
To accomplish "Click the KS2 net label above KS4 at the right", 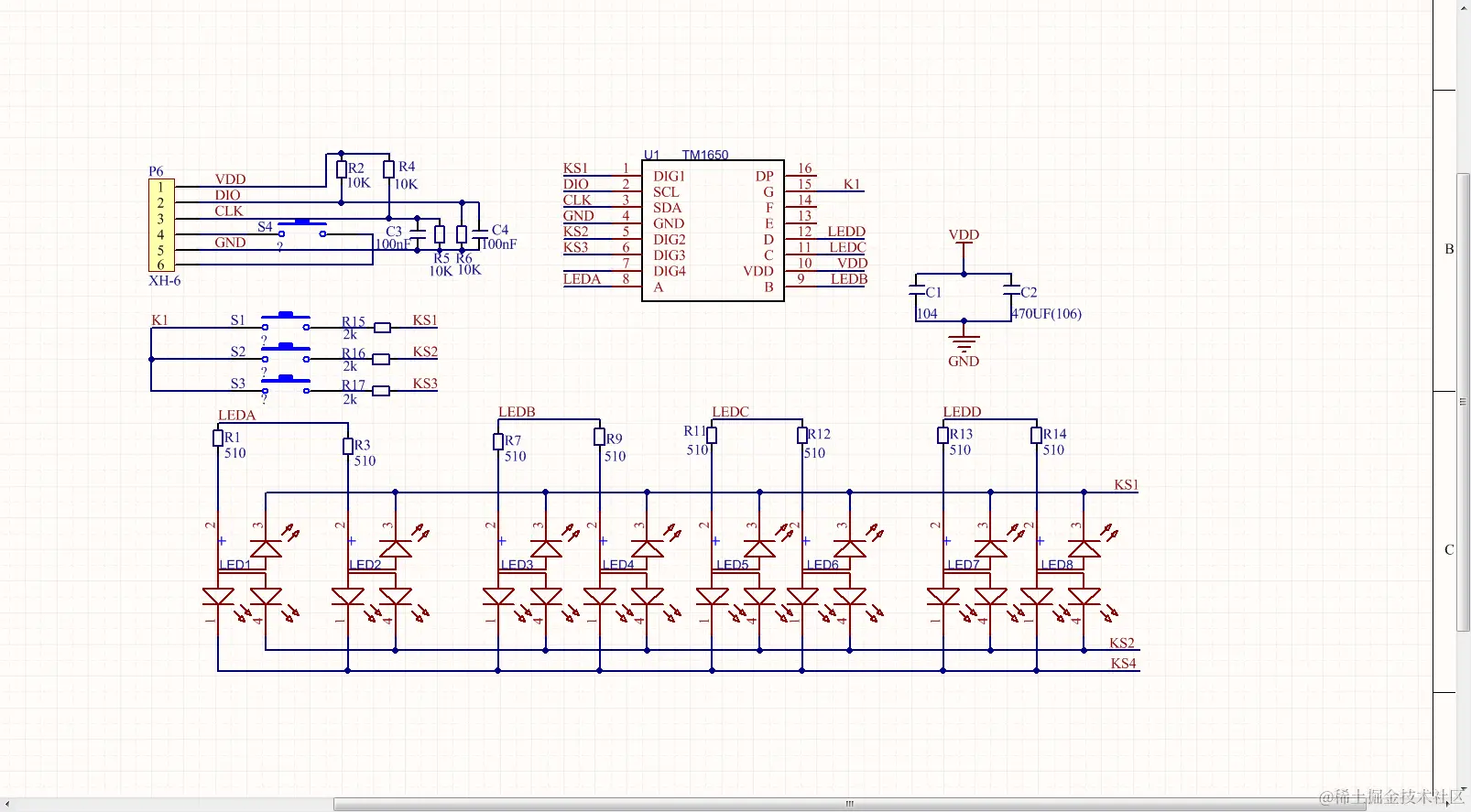I will (1122, 644).
